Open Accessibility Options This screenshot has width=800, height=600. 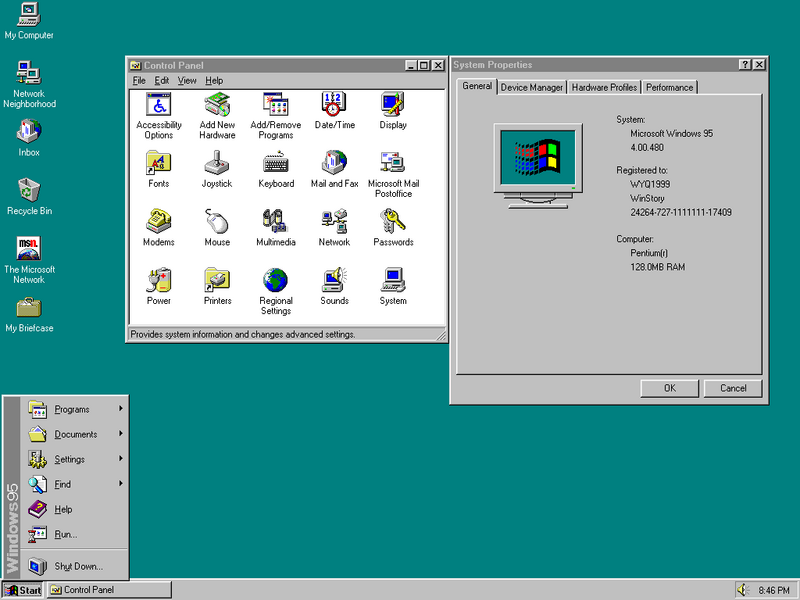pyautogui.click(x=158, y=105)
